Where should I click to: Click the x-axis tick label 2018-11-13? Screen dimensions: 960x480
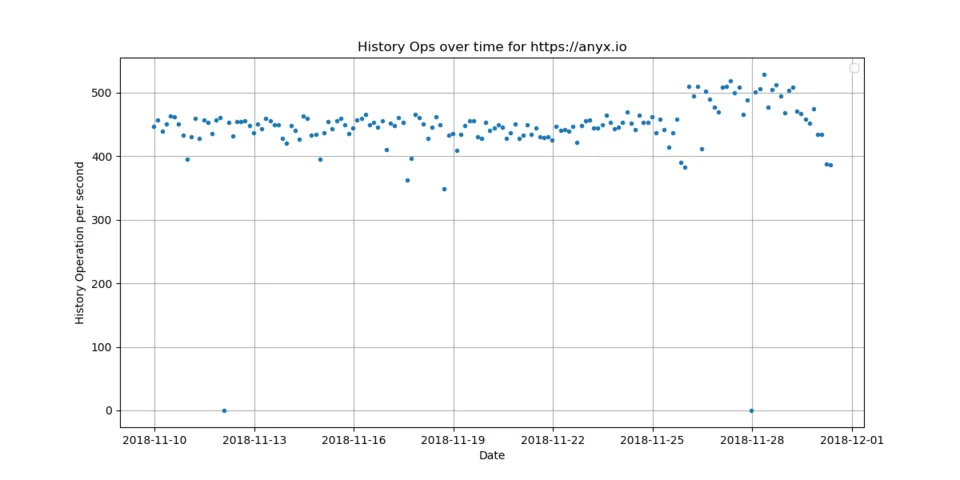[254, 440]
